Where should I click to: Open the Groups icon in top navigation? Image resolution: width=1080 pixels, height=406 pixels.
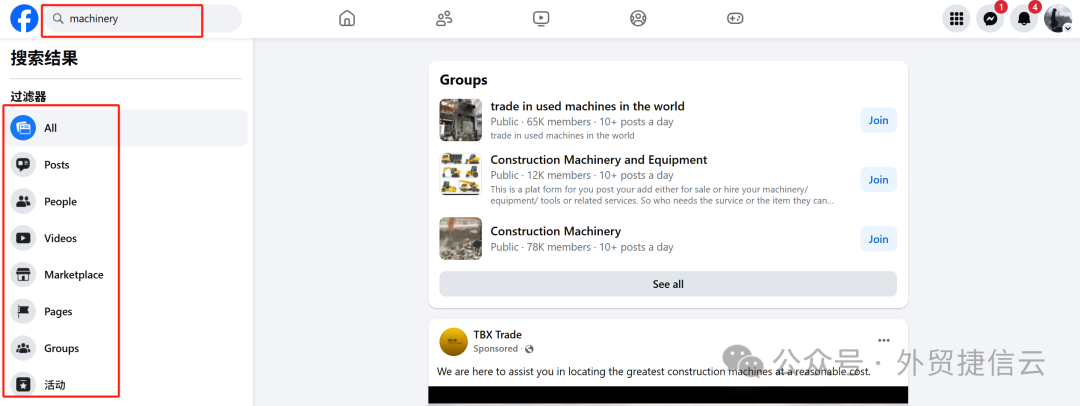coord(638,19)
